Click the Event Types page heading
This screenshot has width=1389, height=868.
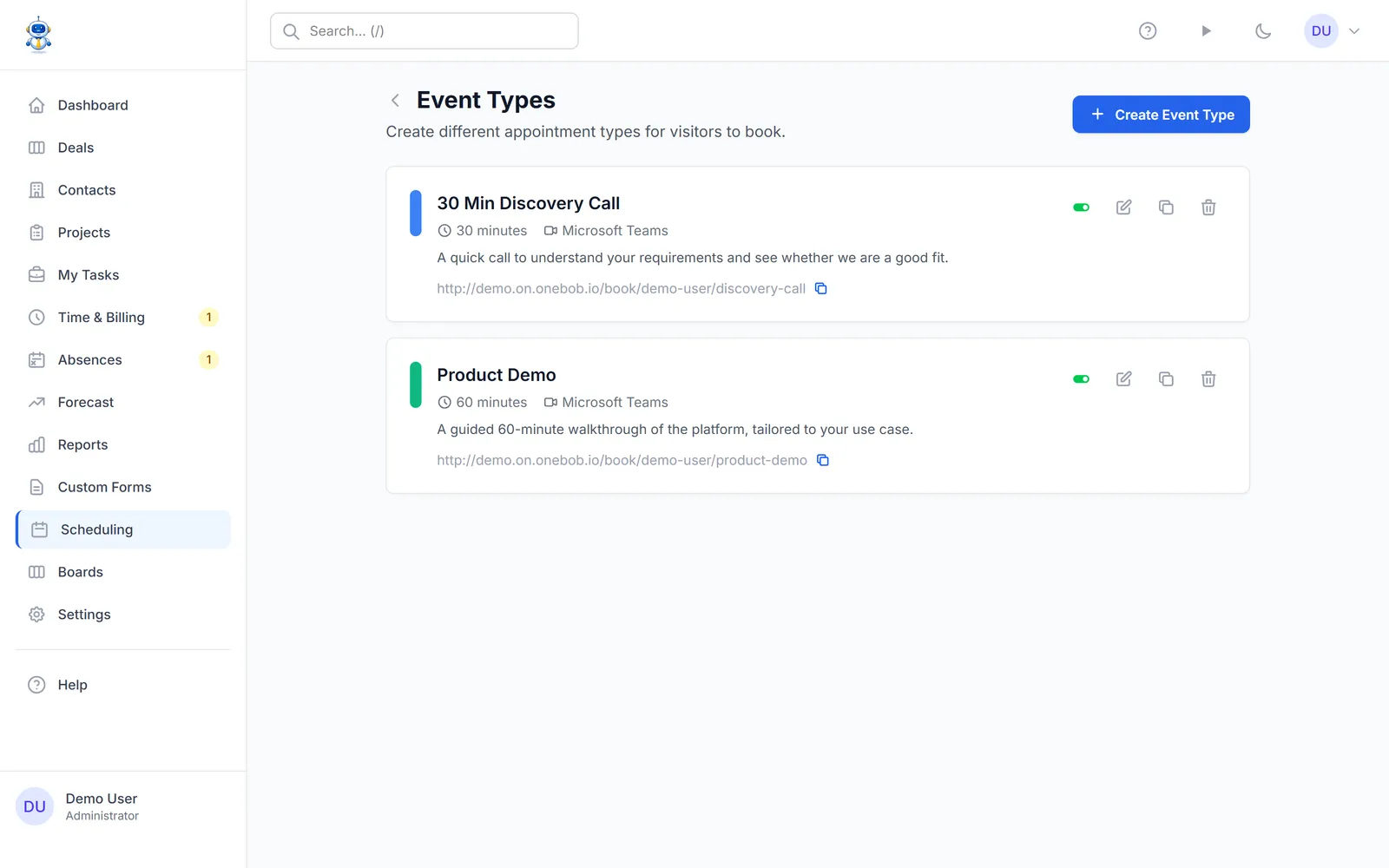coord(486,101)
